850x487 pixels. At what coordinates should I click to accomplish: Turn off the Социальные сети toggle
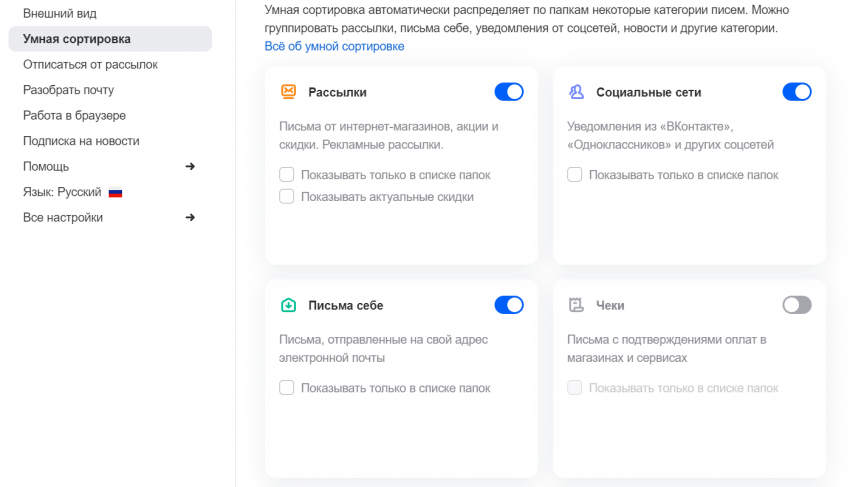pos(797,92)
